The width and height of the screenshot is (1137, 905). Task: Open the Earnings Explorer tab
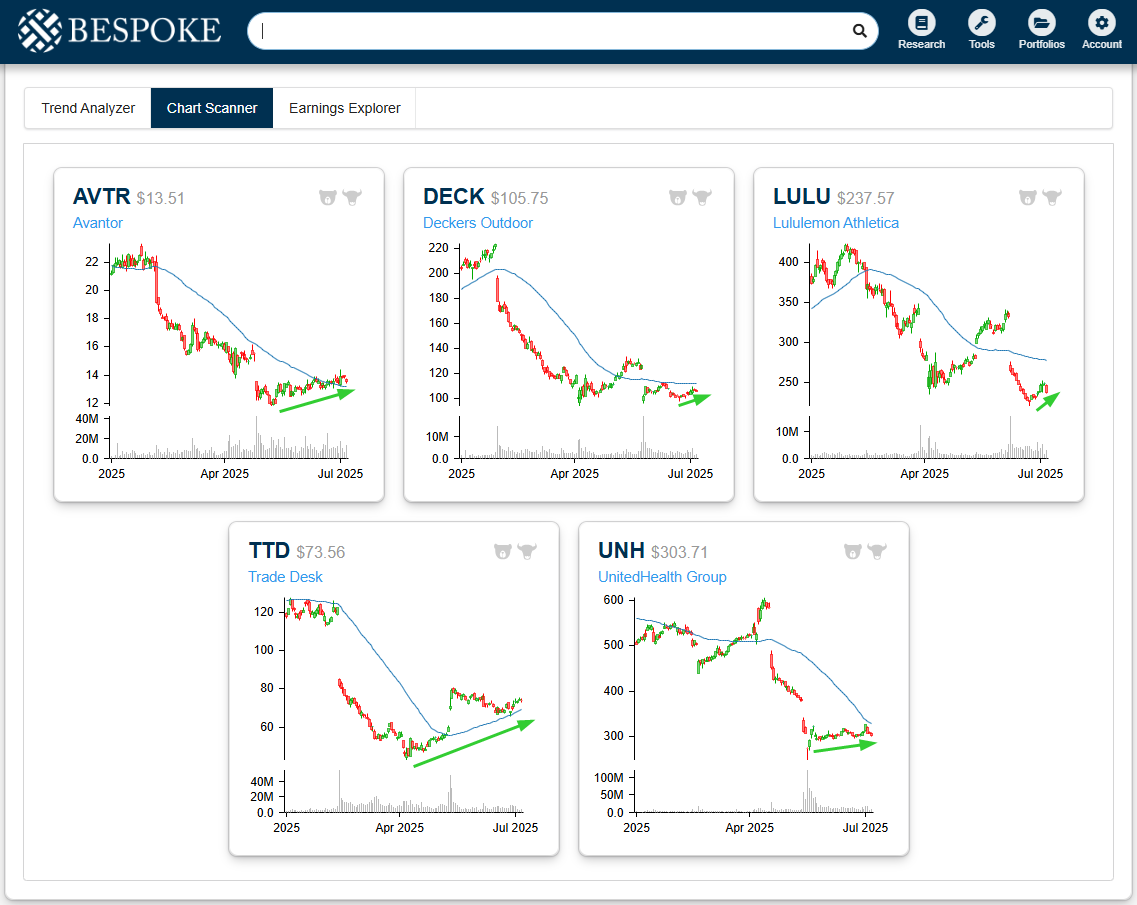(x=344, y=108)
